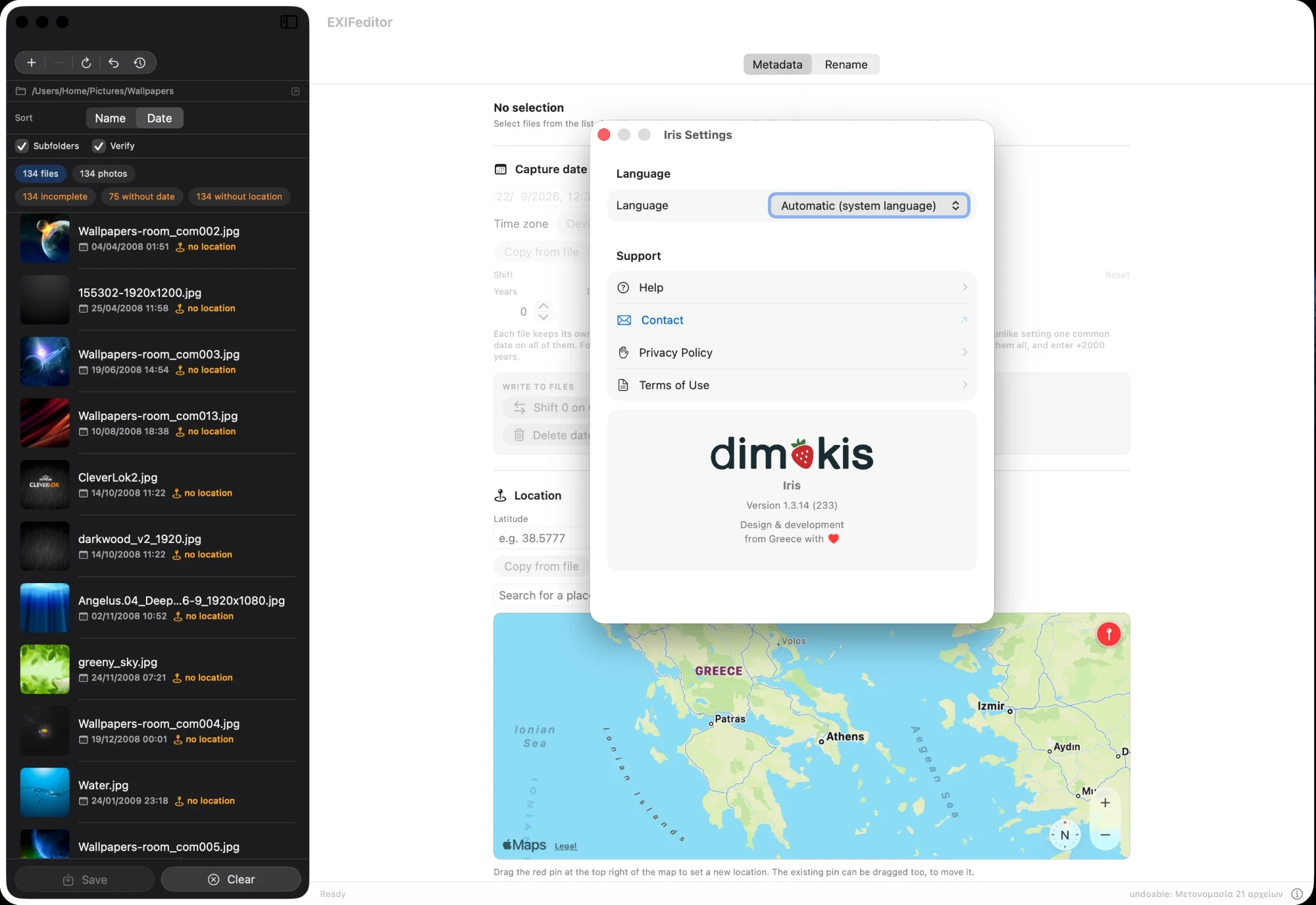Increase the Years shift stepper
The width and height of the screenshot is (1316, 905).
[544, 306]
